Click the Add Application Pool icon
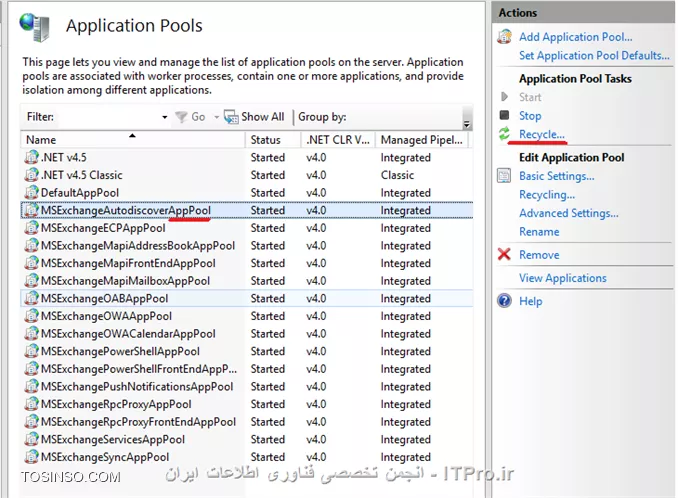This screenshot has width=678, height=498. coord(504,37)
